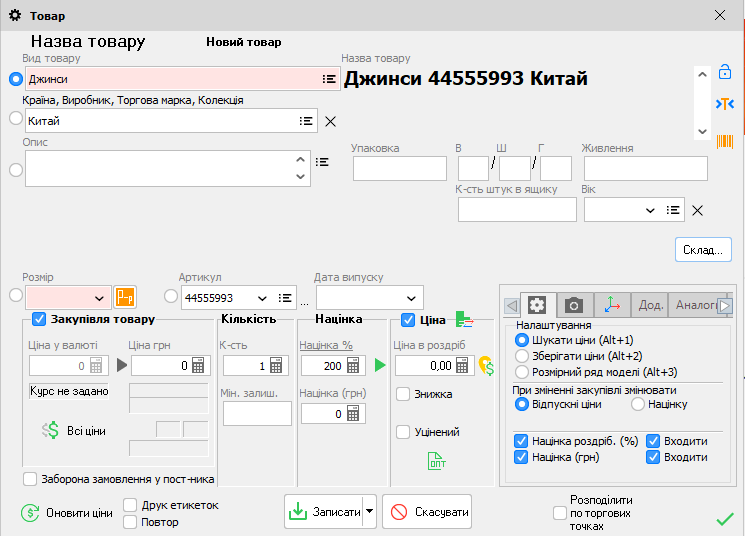Check the Друк етикеток option
The height and width of the screenshot is (536, 745).
tap(130, 505)
